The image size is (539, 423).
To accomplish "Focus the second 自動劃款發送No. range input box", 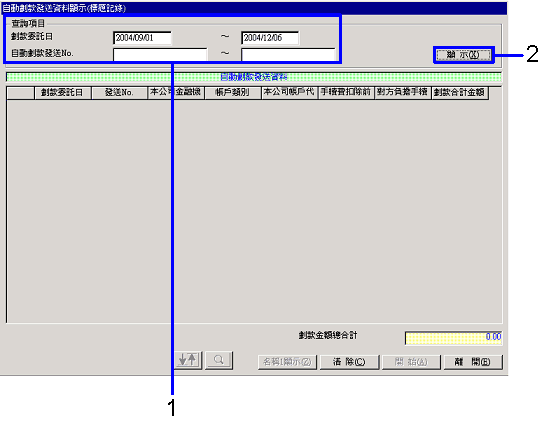I will [288, 54].
